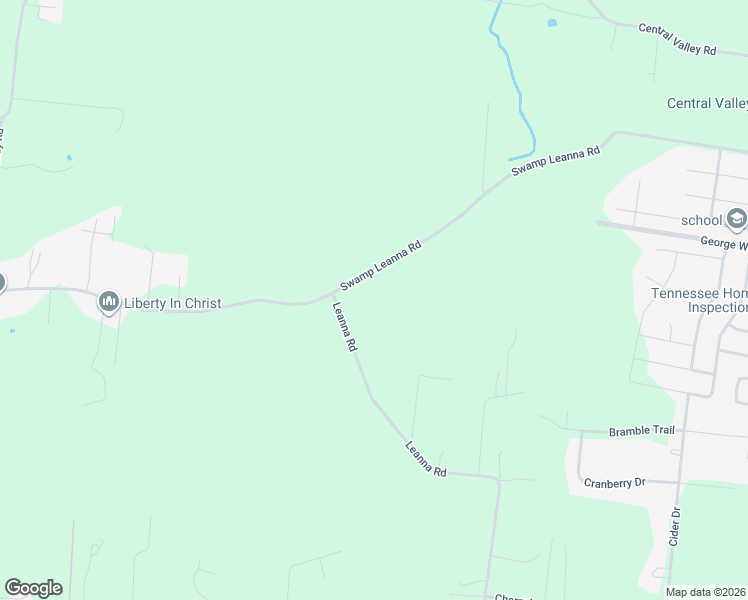Select the Swamp Leanna Rd label near the creek
The height and width of the screenshot is (600, 748).
(555, 161)
